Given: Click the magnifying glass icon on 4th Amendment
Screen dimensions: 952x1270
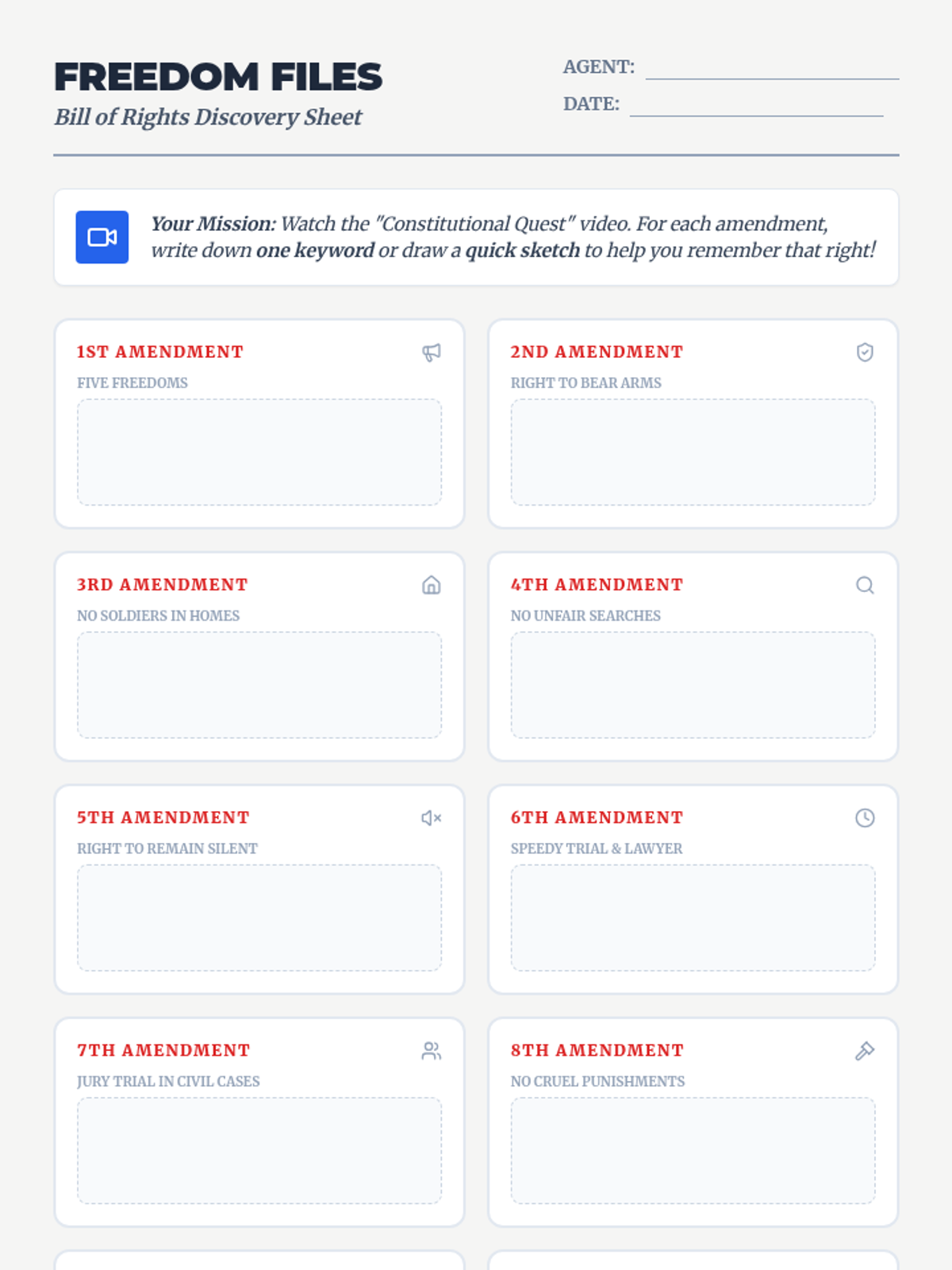Looking at the screenshot, I should [x=865, y=585].
